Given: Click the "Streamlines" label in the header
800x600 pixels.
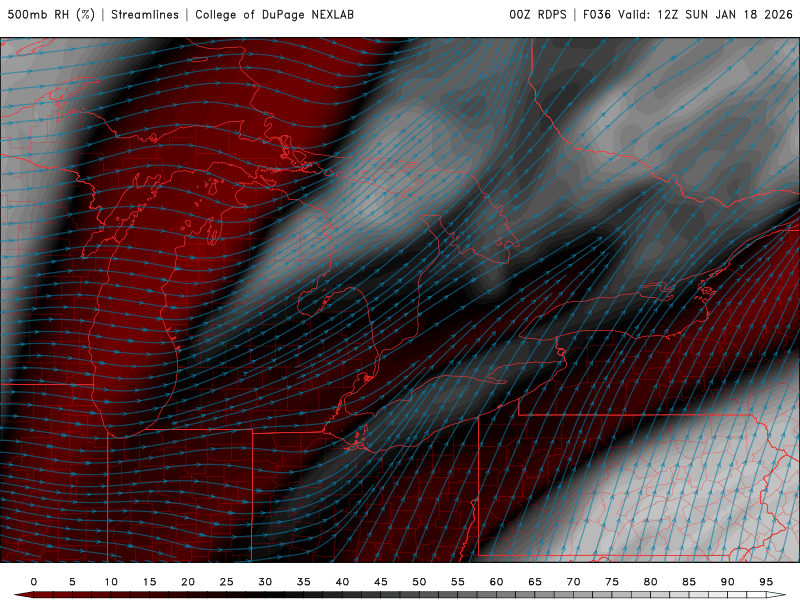Looking at the screenshot, I should point(145,14).
